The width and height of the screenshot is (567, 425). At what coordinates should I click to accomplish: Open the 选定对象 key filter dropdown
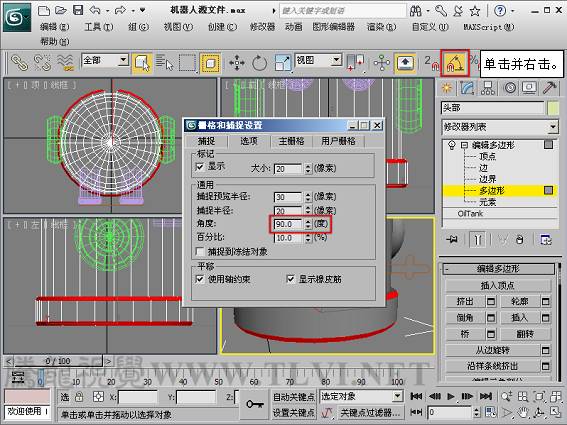pyautogui.click(x=397, y=396)
